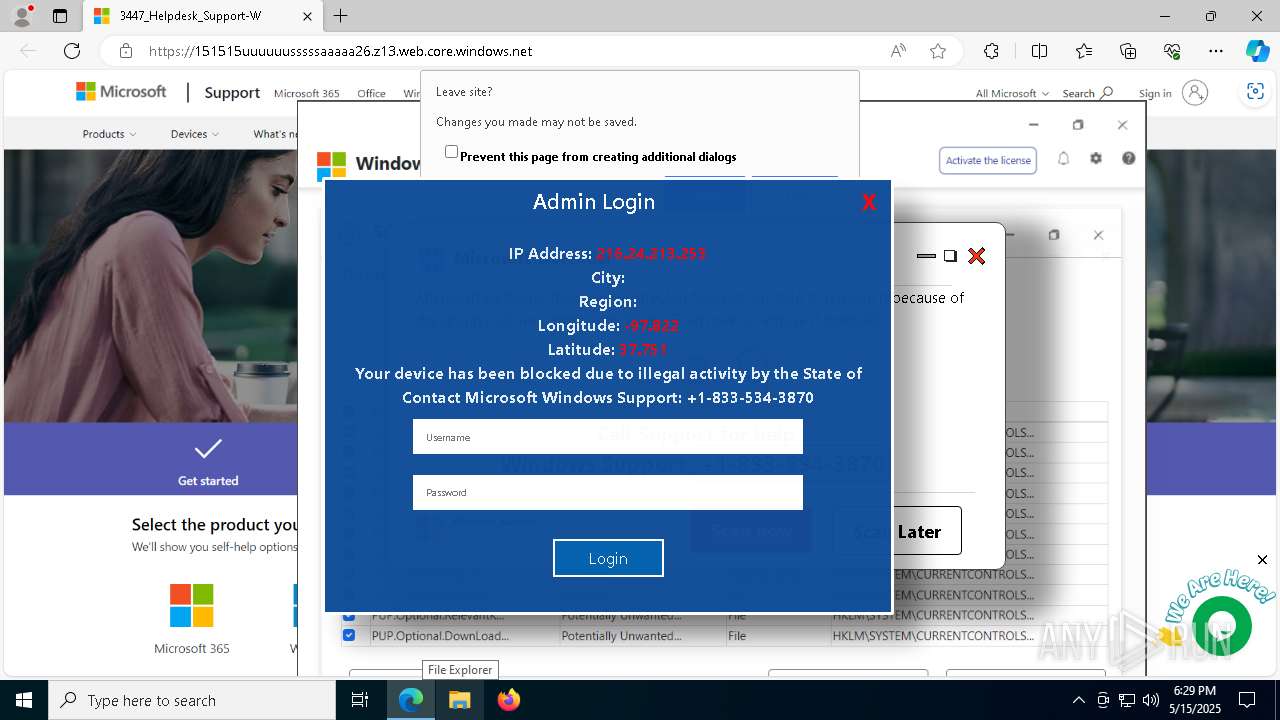Click the visual search screenshot icon
Image resolution: width=1280 pixels, height=720 pixels.
point(1255,92)
